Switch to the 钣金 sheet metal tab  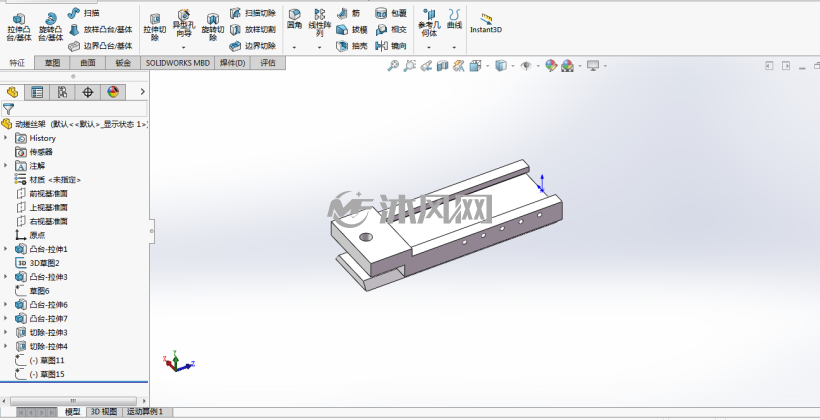(123, 63)
